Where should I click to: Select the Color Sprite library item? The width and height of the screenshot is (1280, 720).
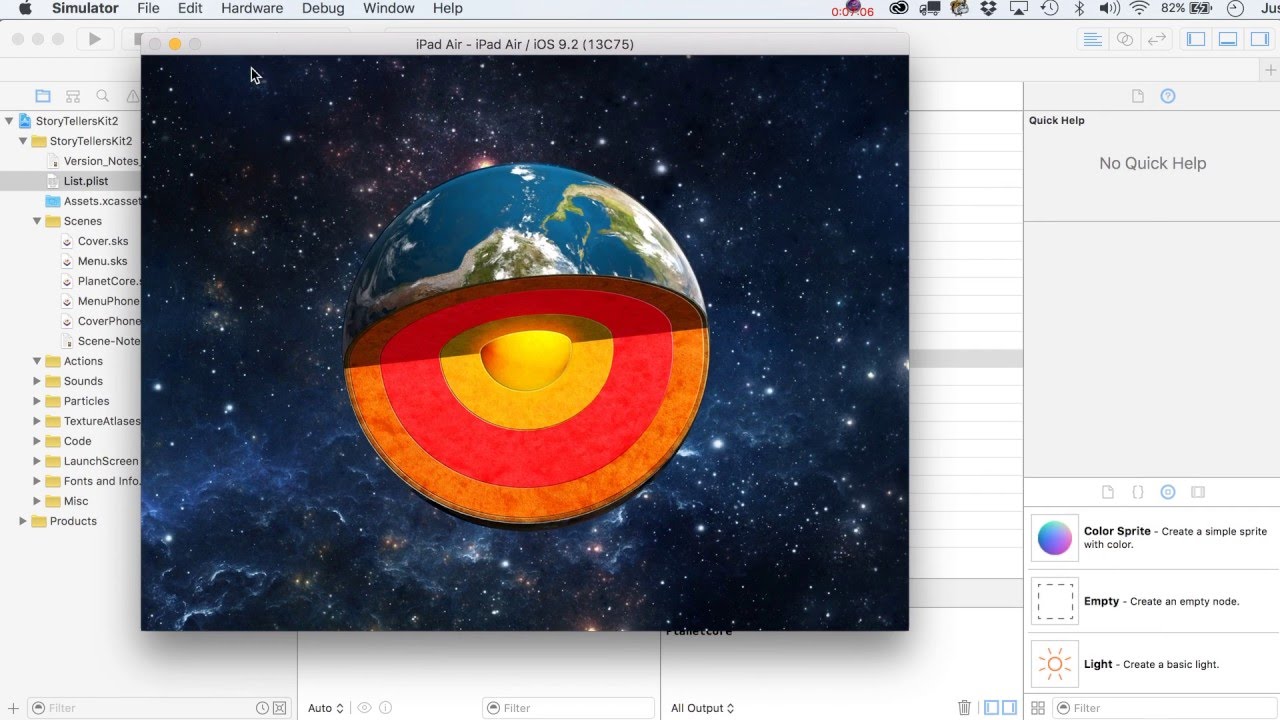(x=1152, y=538)
